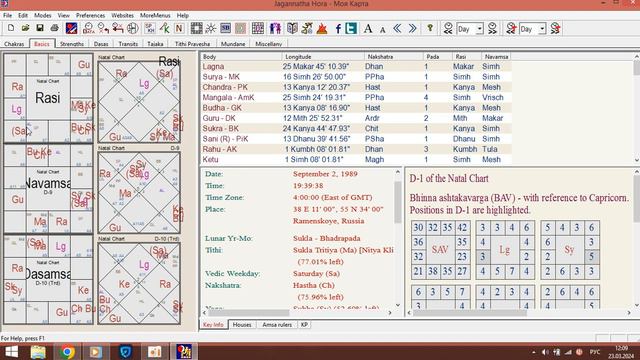Open the grid chart toolbar icon
This screenshot has width=640, height=360.
click(258, 28)
